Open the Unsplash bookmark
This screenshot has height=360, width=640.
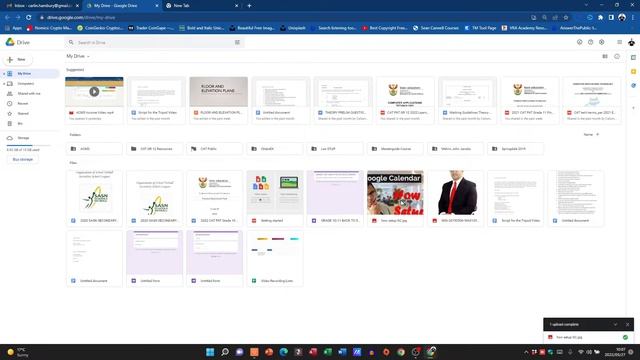[x=293, y=28]
